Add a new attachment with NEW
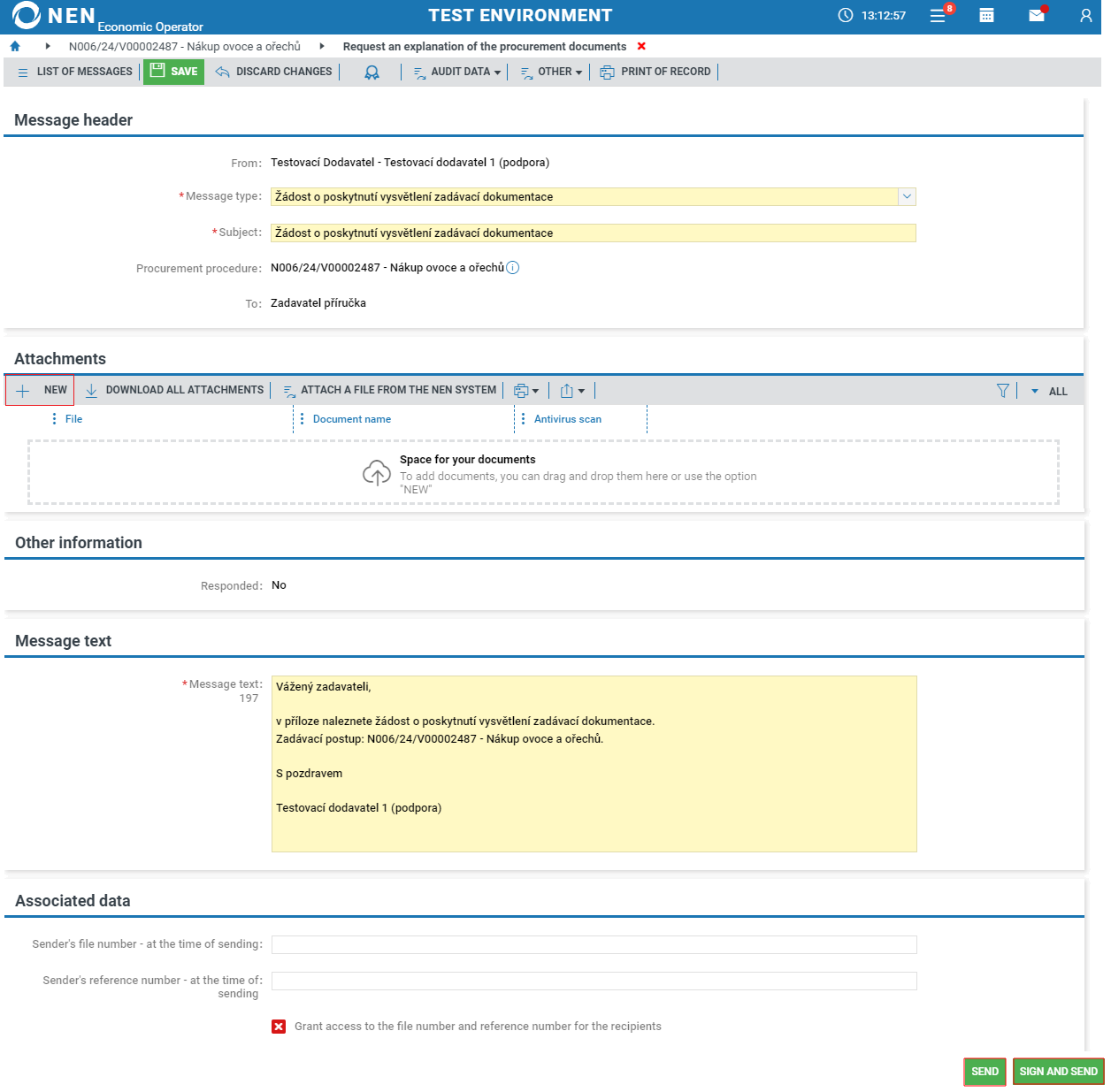1111x1092 pixels. (x=40, y=390)
